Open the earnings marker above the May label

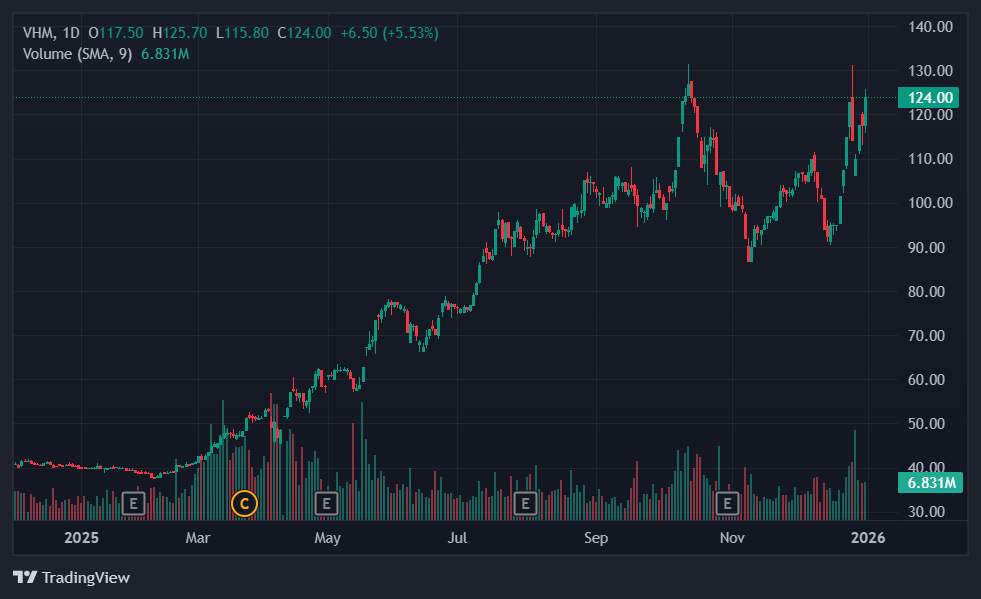[325, 503]
